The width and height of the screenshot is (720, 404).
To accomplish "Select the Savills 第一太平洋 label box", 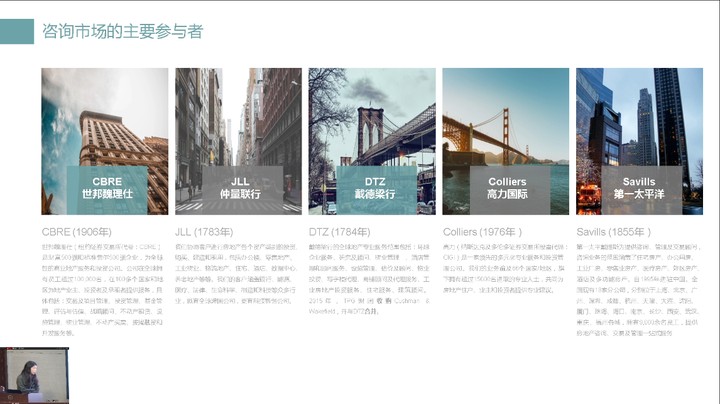I will [x=641, y=190].
